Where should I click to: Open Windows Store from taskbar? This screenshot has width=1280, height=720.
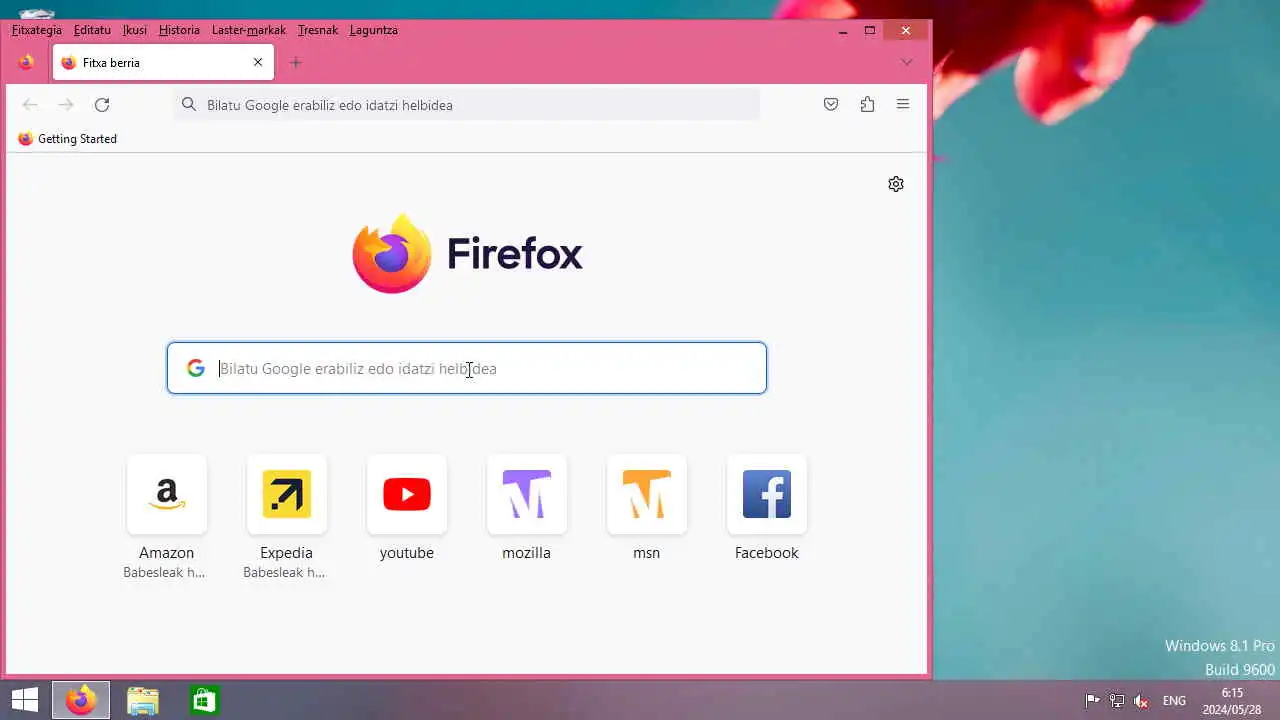(204, 700)
